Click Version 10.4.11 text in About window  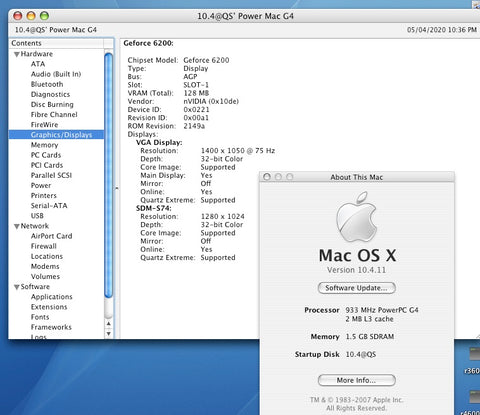point(356,270)
